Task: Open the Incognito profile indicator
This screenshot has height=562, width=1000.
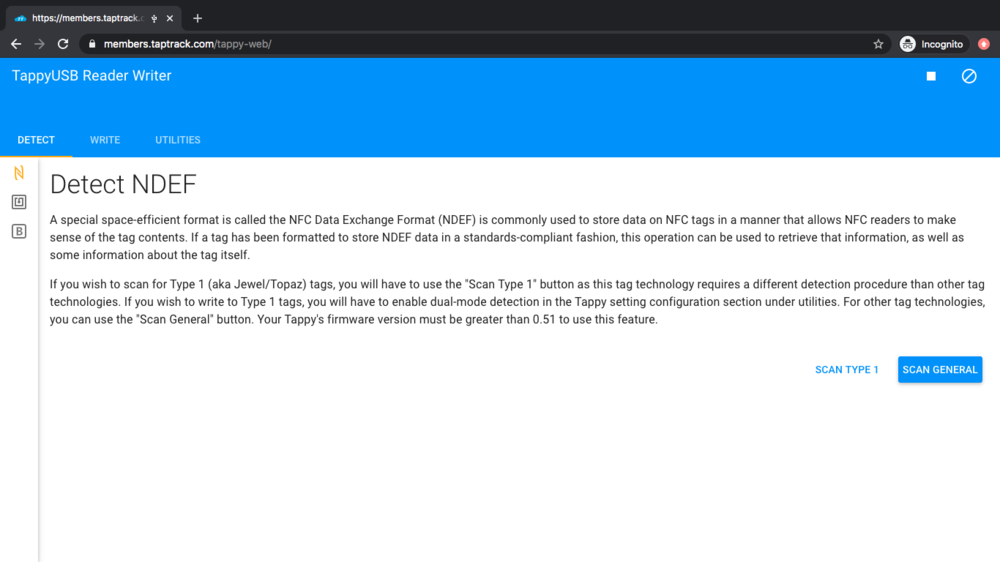Action: tap(931, 44)
